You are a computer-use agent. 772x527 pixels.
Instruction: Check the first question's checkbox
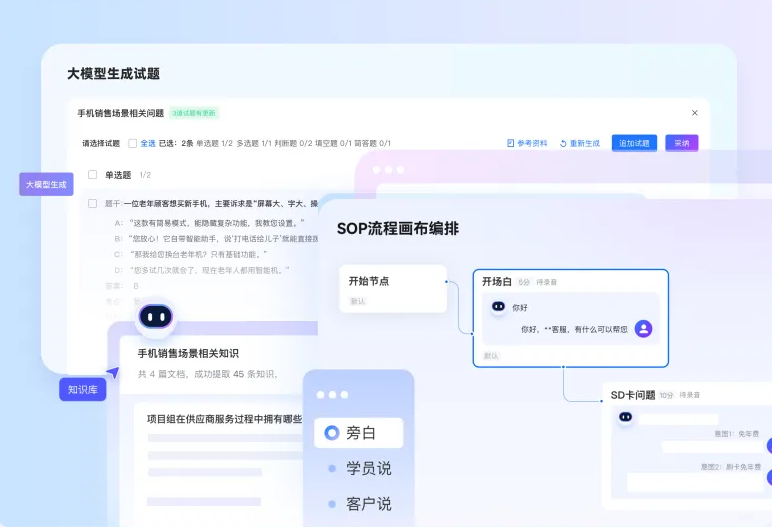click(x=93, y=203)
